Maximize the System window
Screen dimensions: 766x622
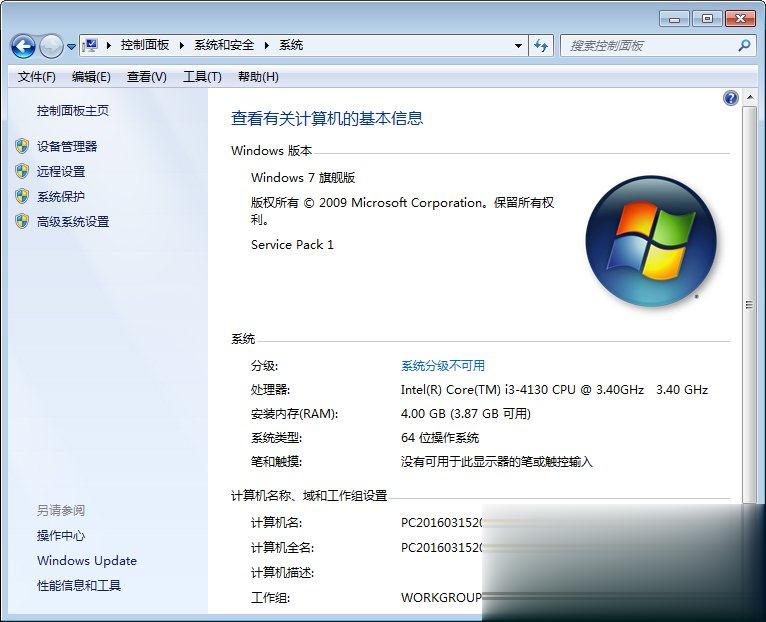click(707, 19)
